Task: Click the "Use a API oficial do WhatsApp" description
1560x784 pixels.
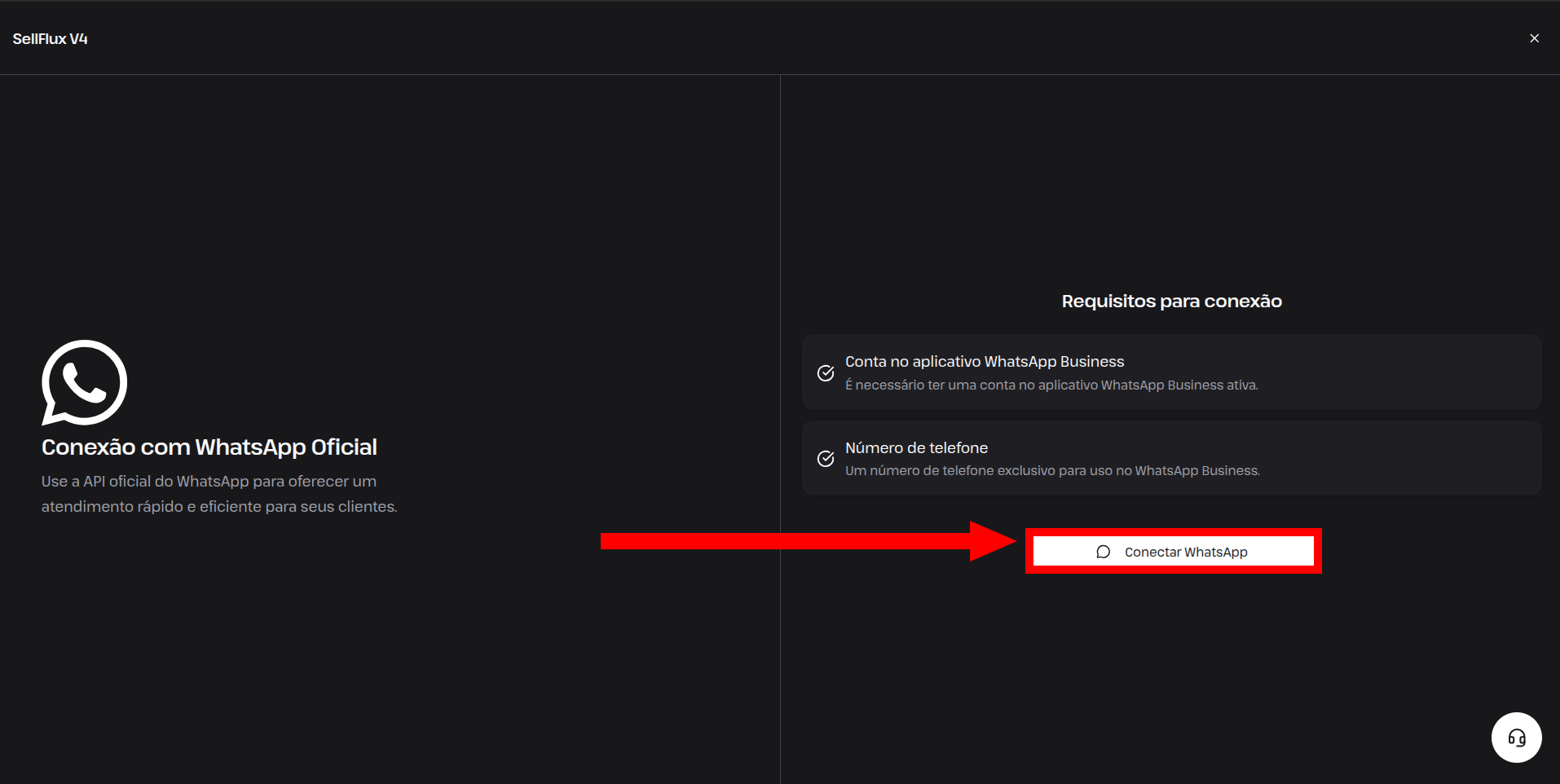Action: tap(219, 494)
